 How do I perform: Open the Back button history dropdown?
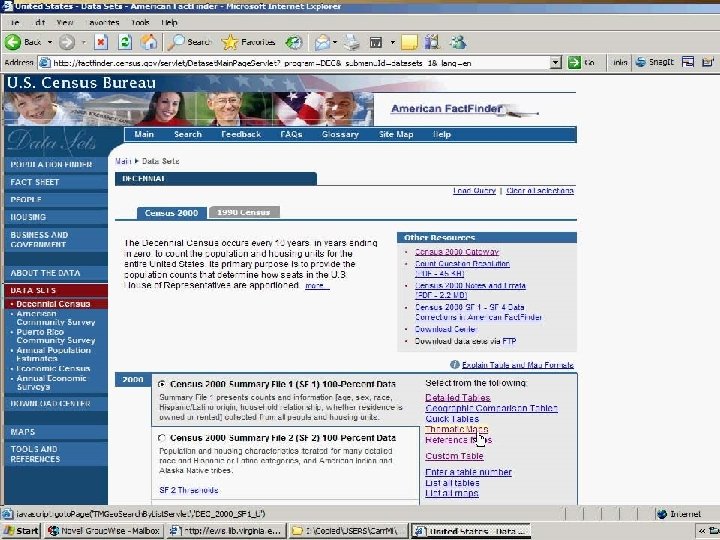click(50, 42)
